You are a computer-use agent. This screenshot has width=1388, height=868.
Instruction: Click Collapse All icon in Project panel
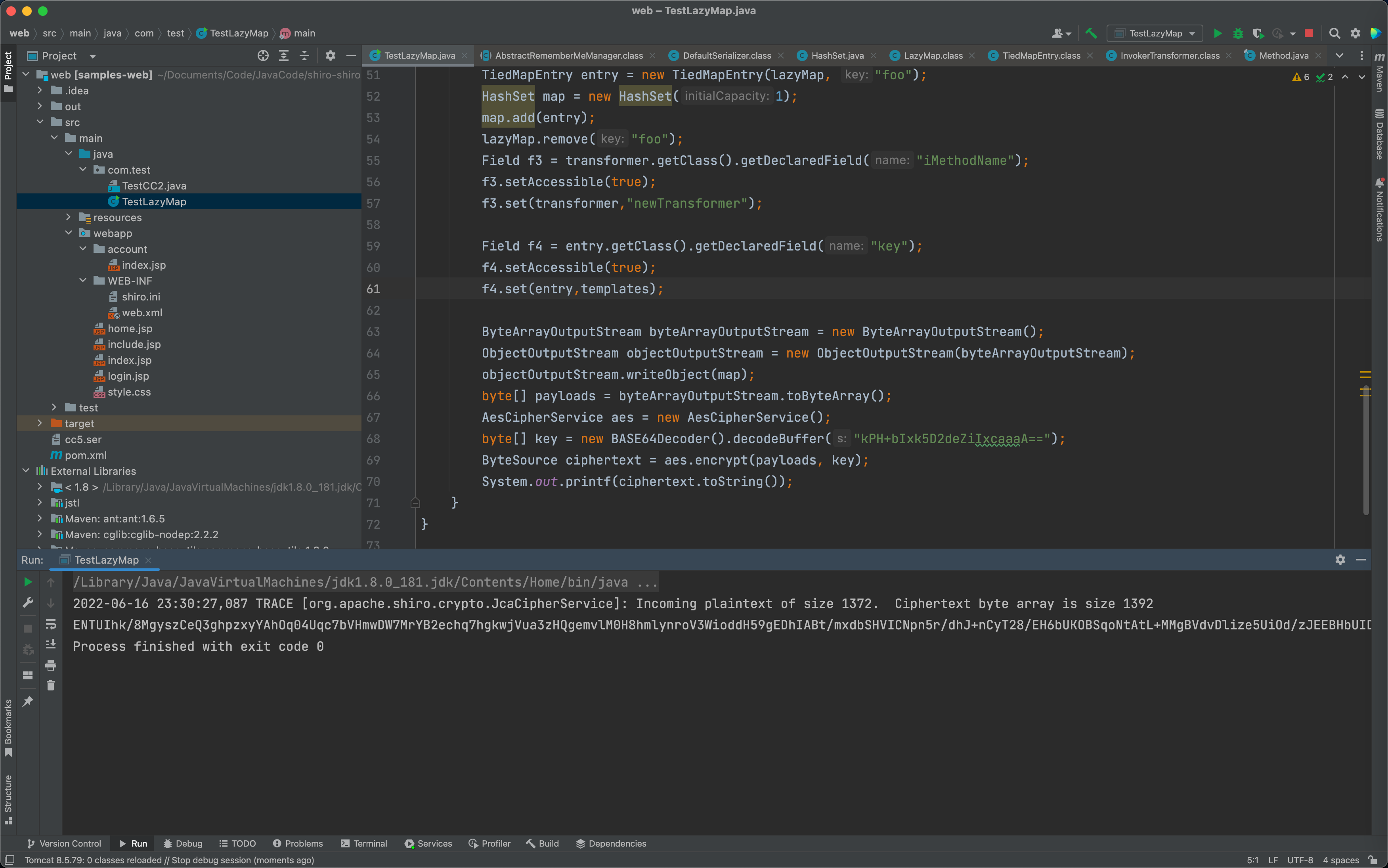pyautogui.click(x=304, y=55)
